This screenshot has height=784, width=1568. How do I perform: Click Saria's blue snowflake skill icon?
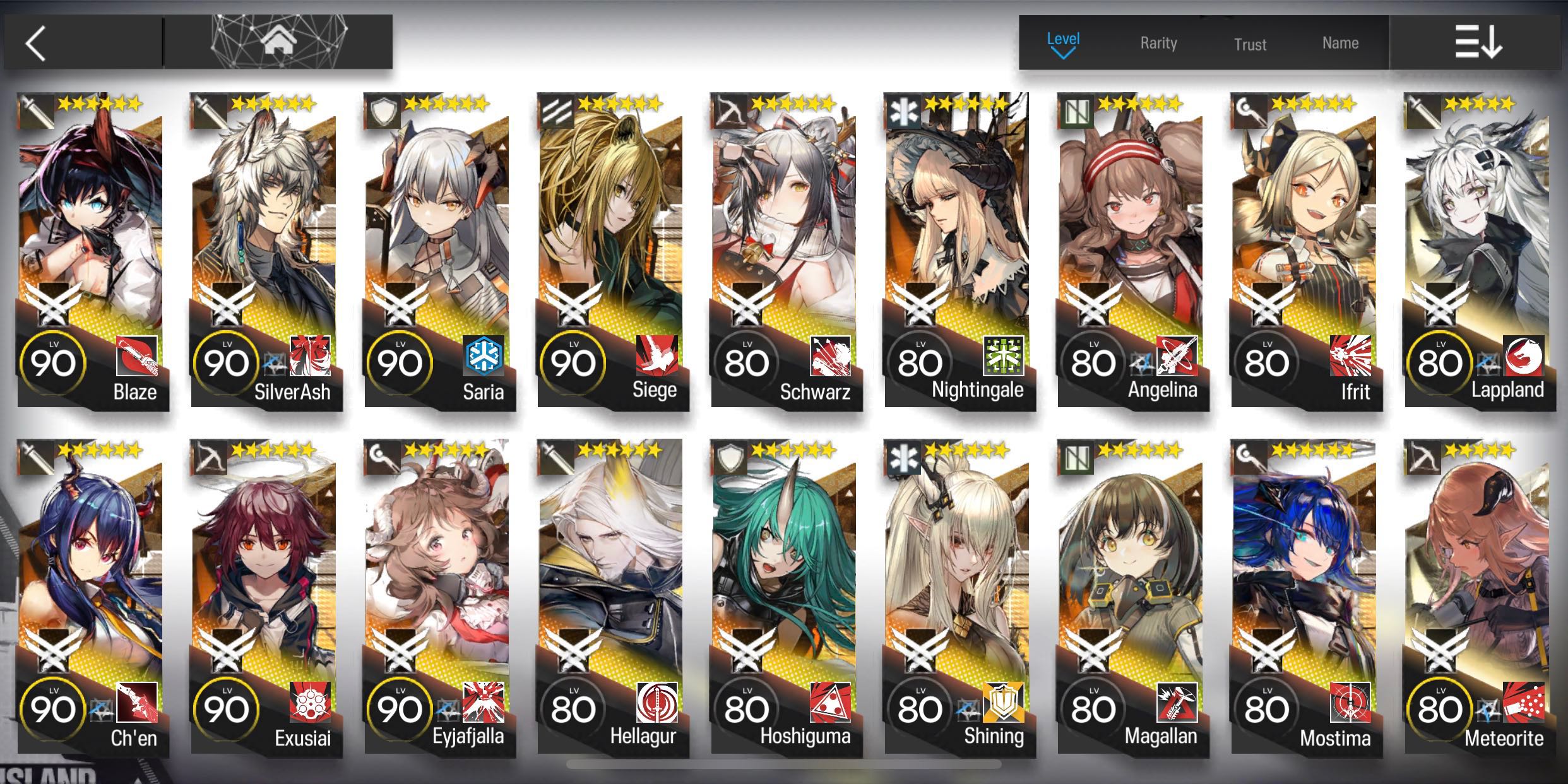point(484,356)
